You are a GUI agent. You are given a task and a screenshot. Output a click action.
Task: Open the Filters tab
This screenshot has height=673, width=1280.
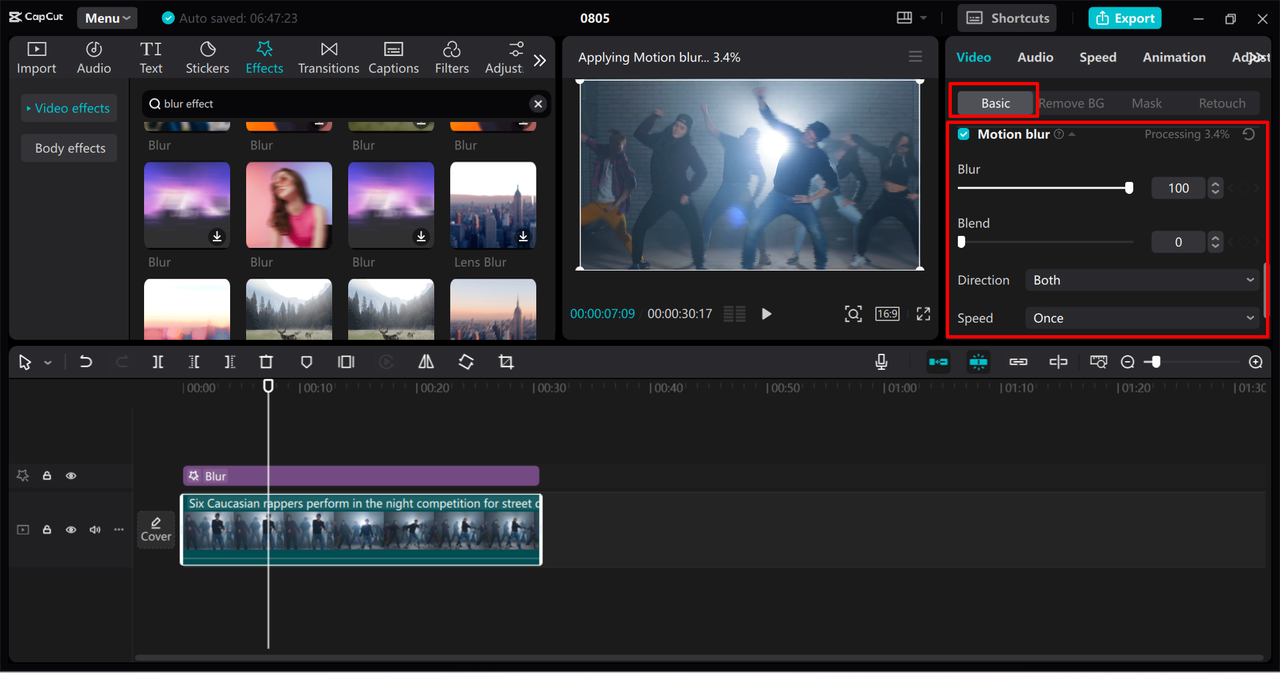pos(451,58)
